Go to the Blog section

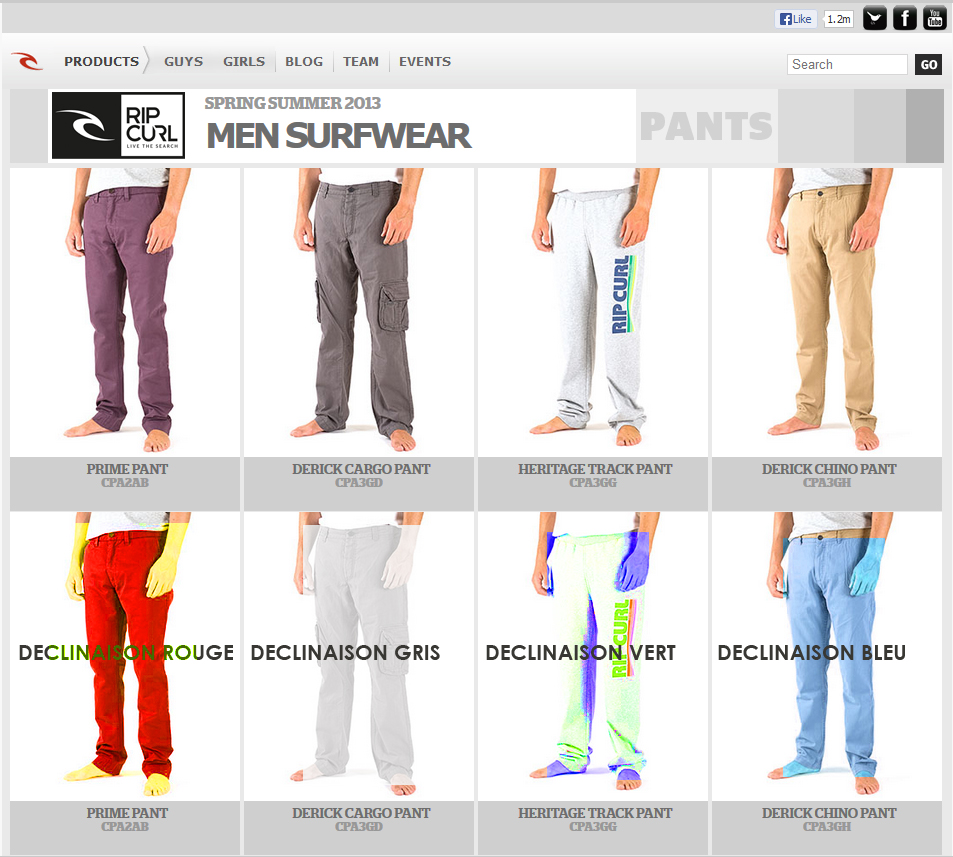pyautogui.click(x=304, y=61)
